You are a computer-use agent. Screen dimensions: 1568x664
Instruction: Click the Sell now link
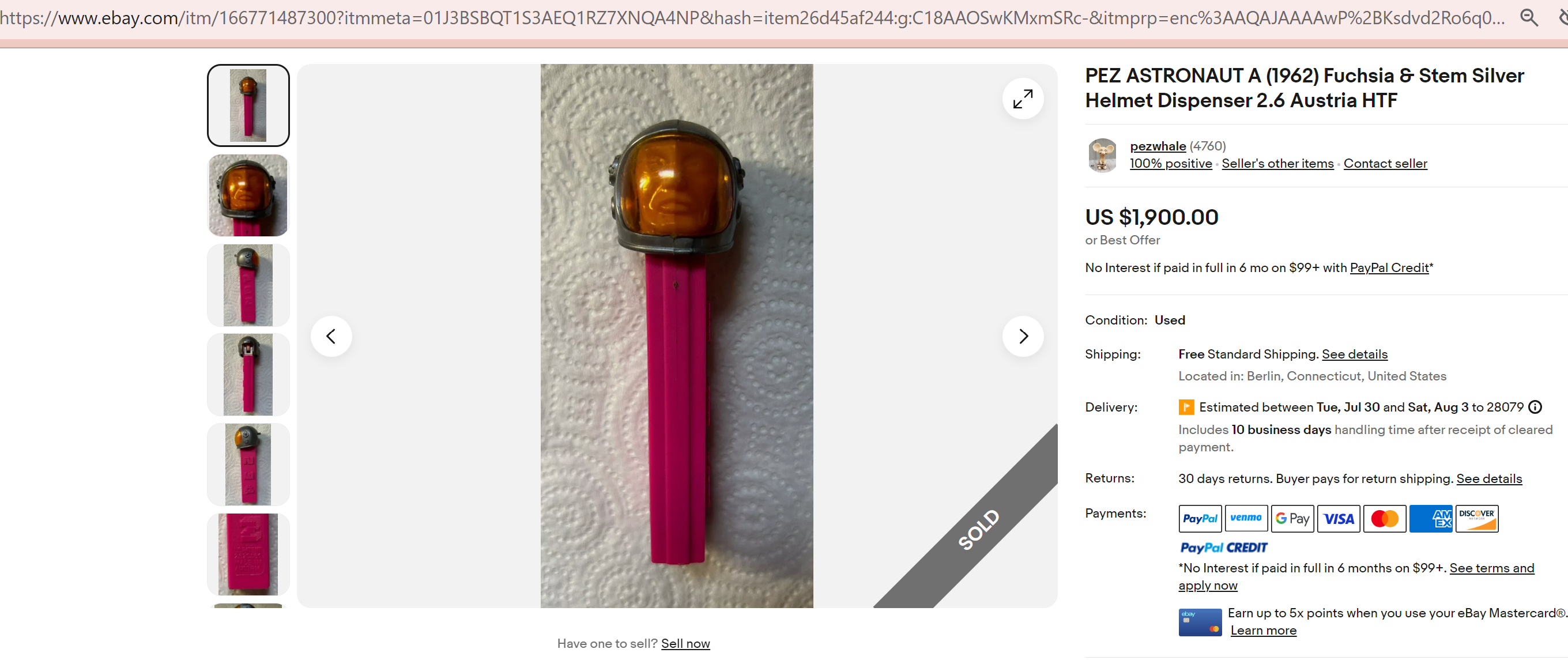coord(685,643)
